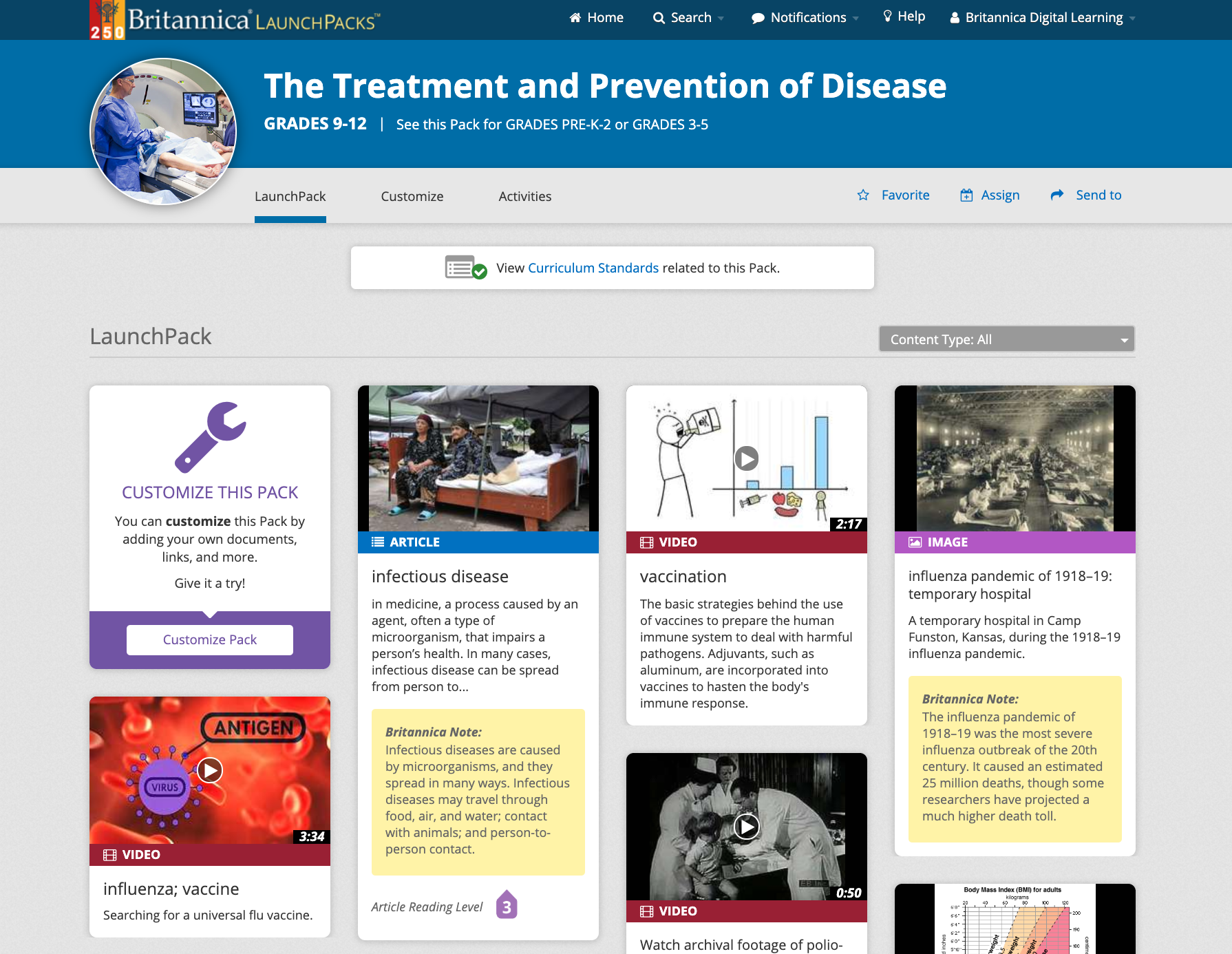Screen dimensions: 1232x954
Task: Click the Favorite star icon
Action: (863, 195)
